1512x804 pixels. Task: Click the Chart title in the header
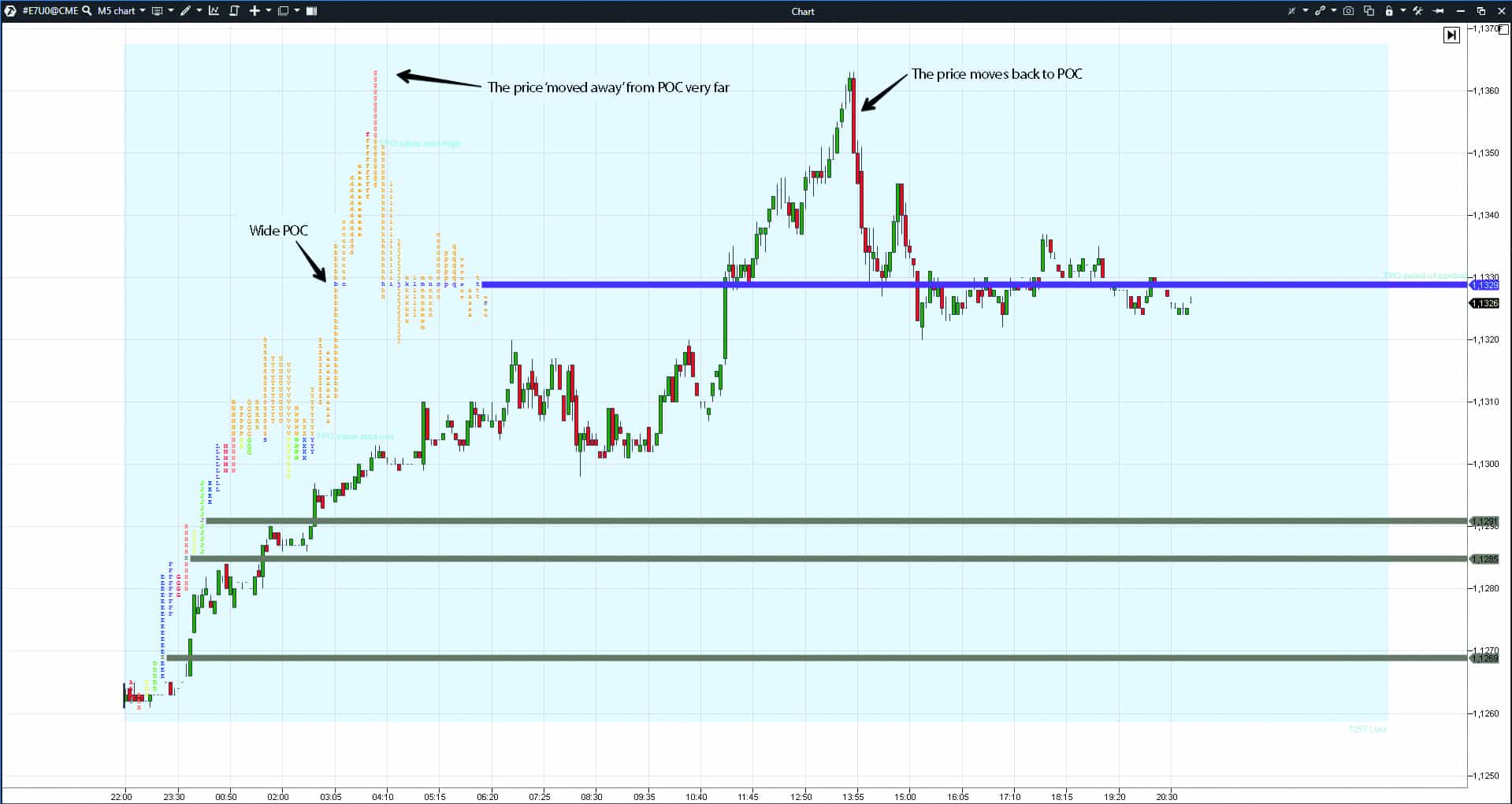point(802,11)
